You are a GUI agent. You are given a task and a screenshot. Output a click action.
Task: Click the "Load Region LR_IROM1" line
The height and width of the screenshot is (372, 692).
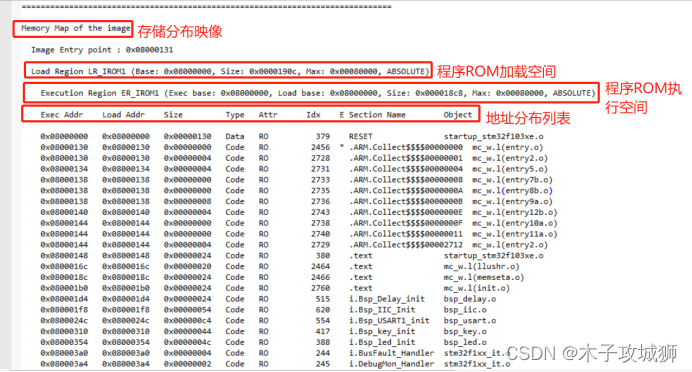(229, 71)
